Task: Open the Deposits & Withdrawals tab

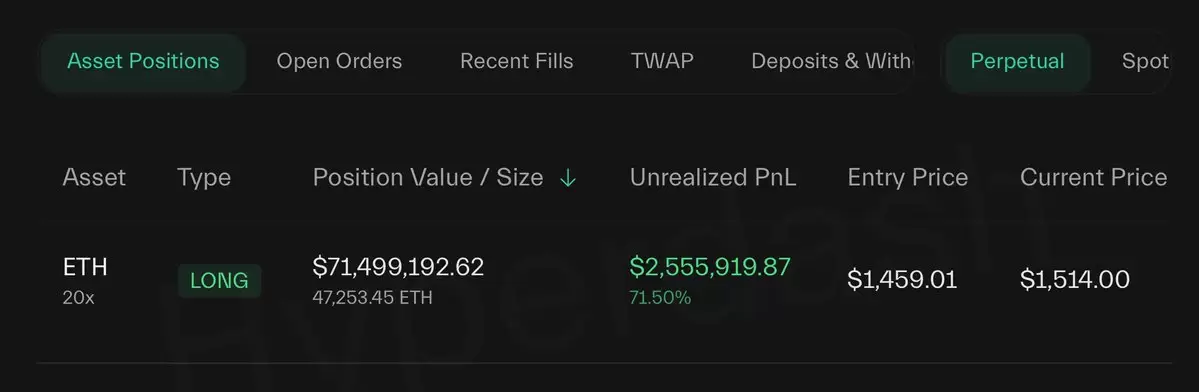Action: [831, 62]
